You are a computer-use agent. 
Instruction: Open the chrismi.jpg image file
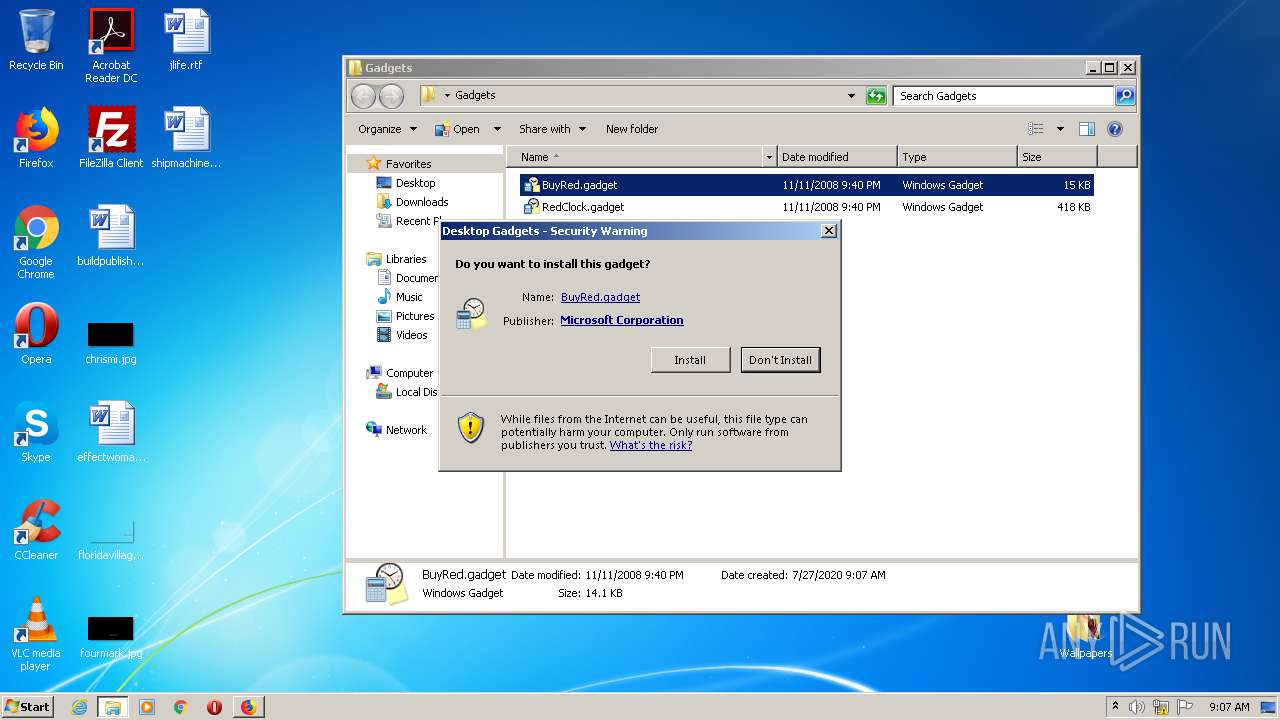111,341
